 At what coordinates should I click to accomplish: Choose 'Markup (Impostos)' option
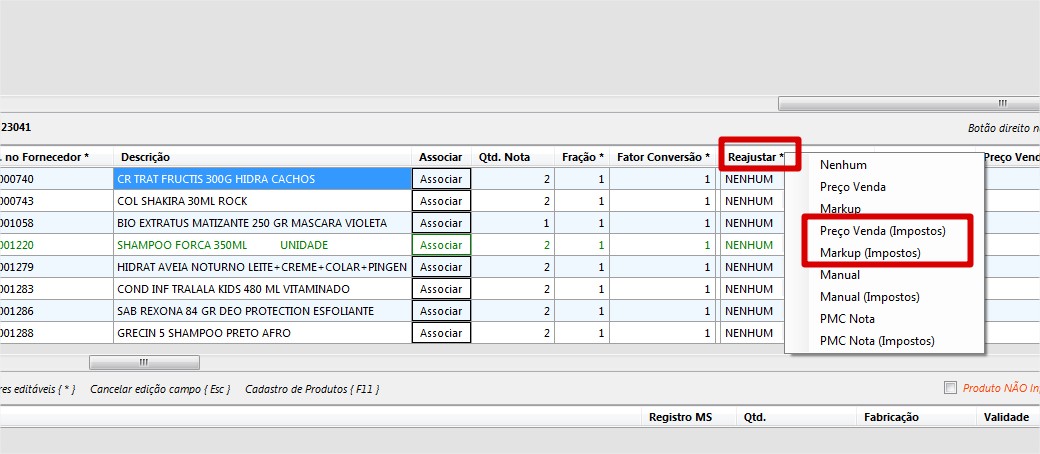869,253
